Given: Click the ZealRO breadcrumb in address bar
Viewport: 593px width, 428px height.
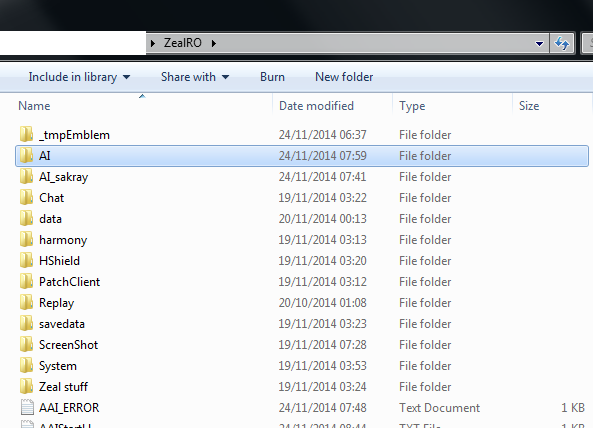Looking at the screenshot, I should point(183,43).
